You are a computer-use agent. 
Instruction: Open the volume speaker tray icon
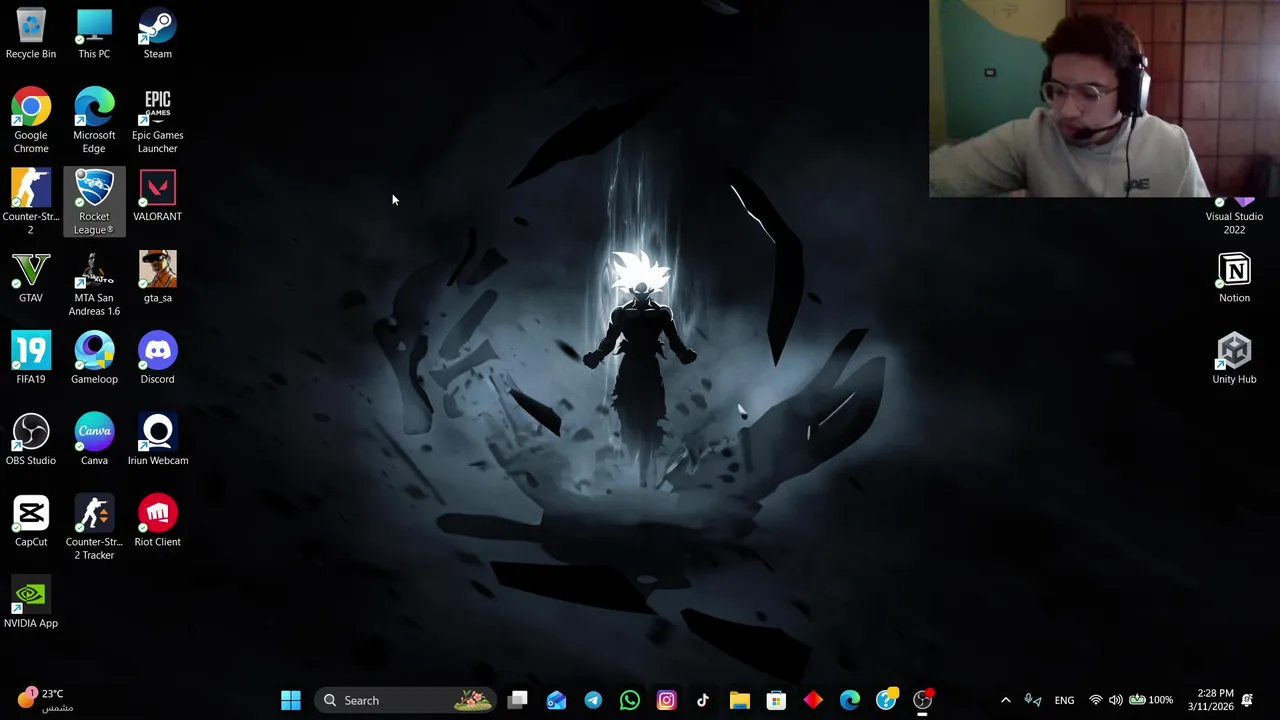(1115, 700)
